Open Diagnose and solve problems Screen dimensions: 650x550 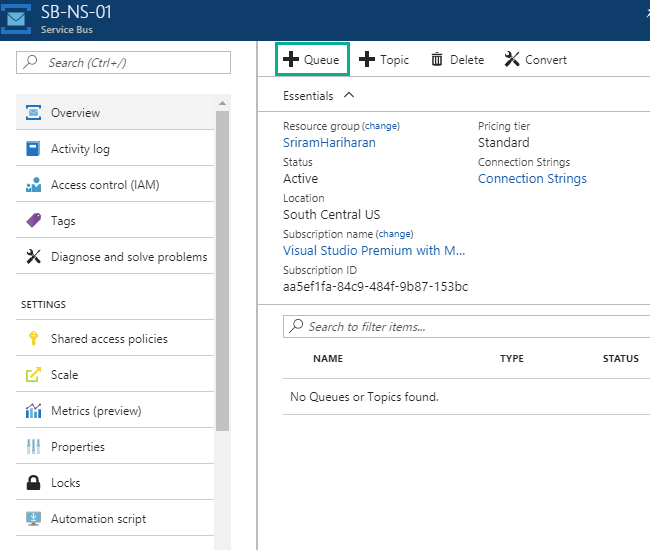129,257
